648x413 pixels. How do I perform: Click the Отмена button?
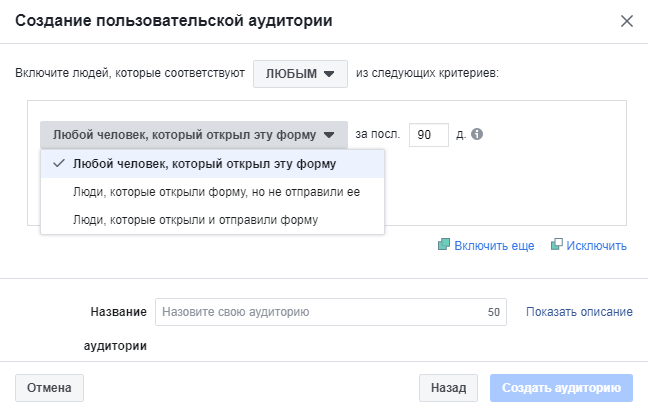point(49,388)
